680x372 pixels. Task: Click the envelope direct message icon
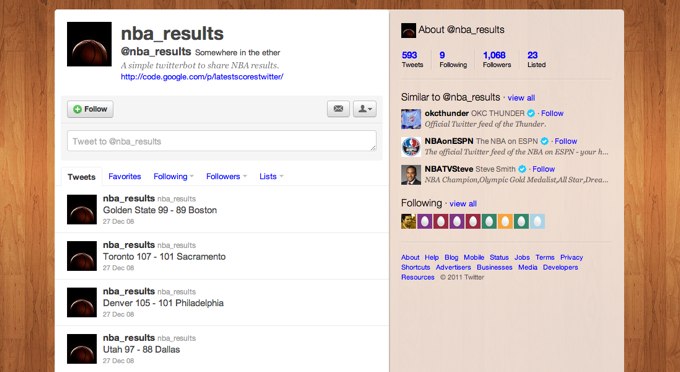tap(338, 109)
